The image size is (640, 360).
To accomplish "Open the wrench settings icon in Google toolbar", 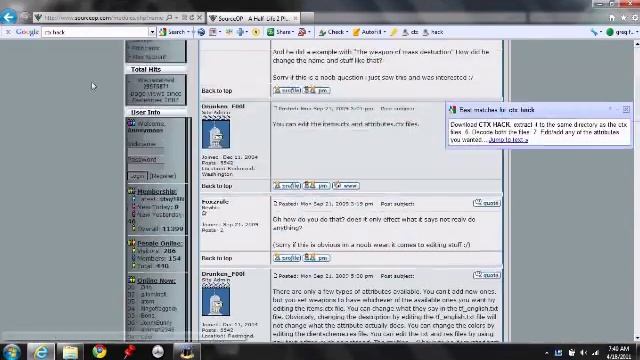I will pos(594,32).
